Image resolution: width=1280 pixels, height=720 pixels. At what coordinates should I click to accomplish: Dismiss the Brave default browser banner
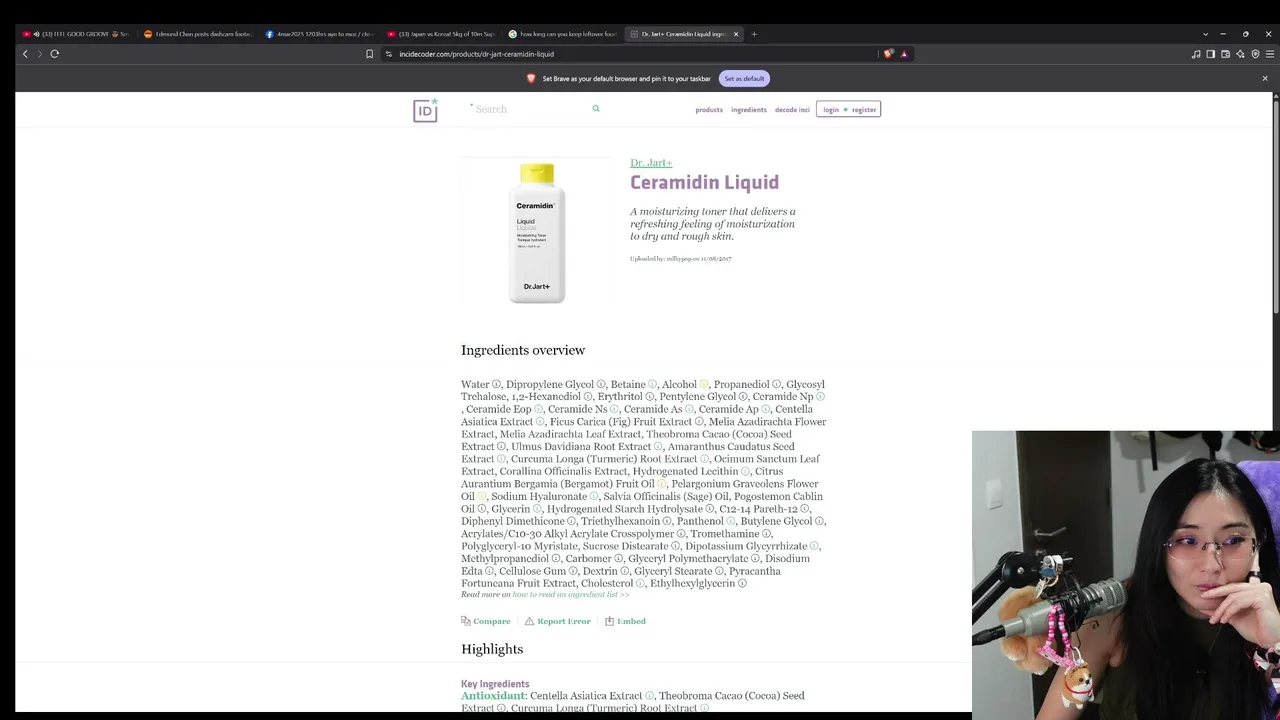coord(1264,78)
